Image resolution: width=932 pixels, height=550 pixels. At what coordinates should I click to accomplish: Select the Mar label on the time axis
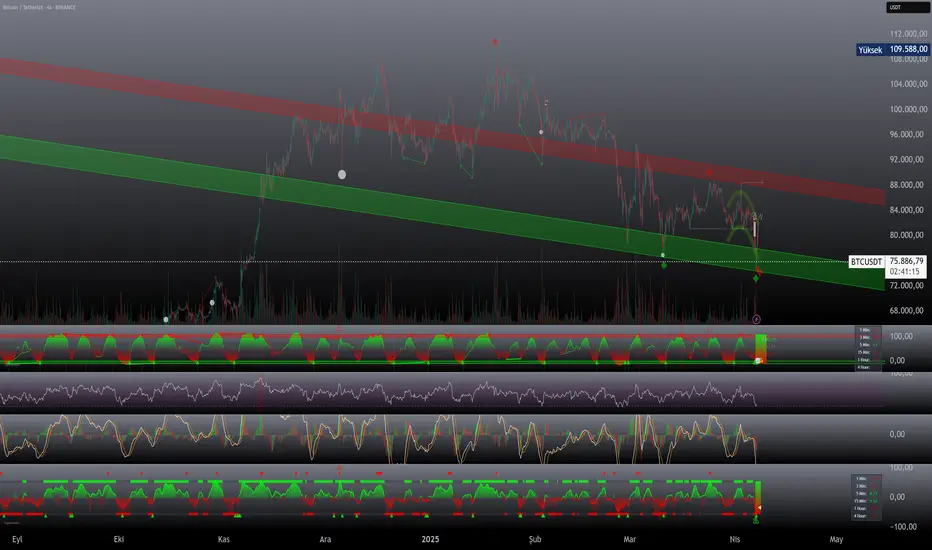click(x=629, y=539)
